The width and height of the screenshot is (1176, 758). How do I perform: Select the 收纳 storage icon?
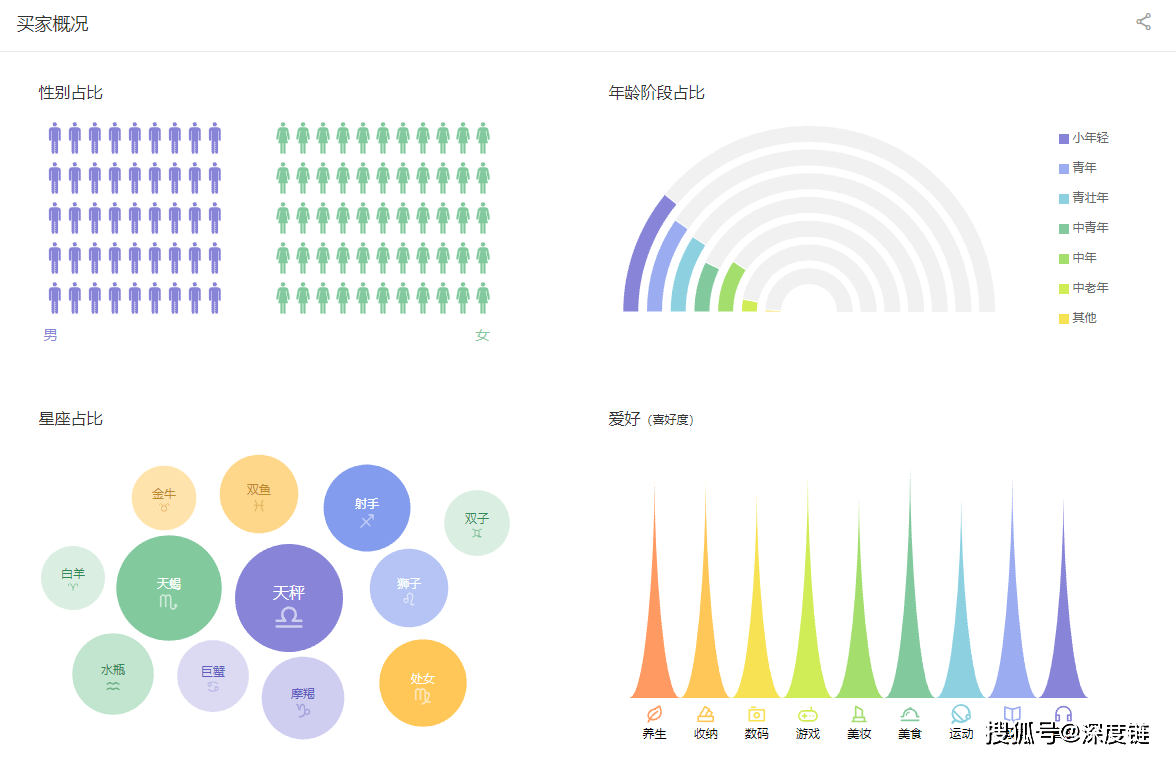(x=705, y=714)
